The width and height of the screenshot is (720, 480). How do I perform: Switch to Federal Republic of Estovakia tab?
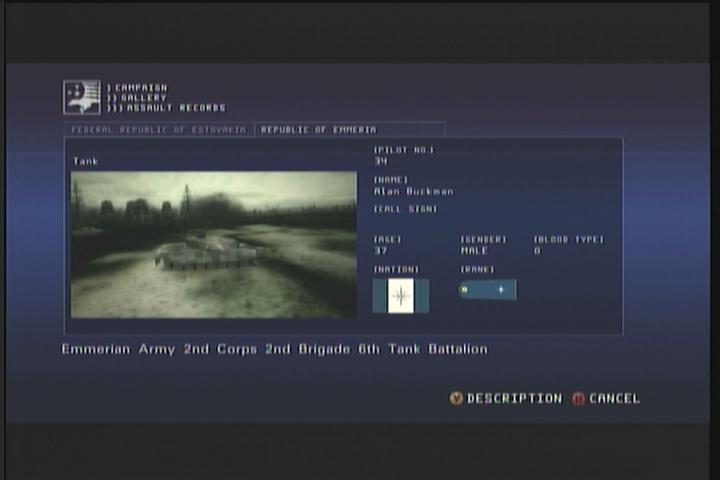click(x=159, y=130)
